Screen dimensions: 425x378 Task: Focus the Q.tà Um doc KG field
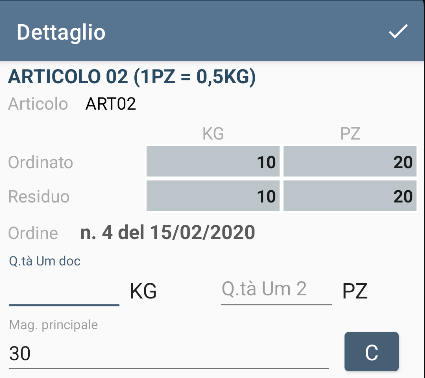pos(64,291)
